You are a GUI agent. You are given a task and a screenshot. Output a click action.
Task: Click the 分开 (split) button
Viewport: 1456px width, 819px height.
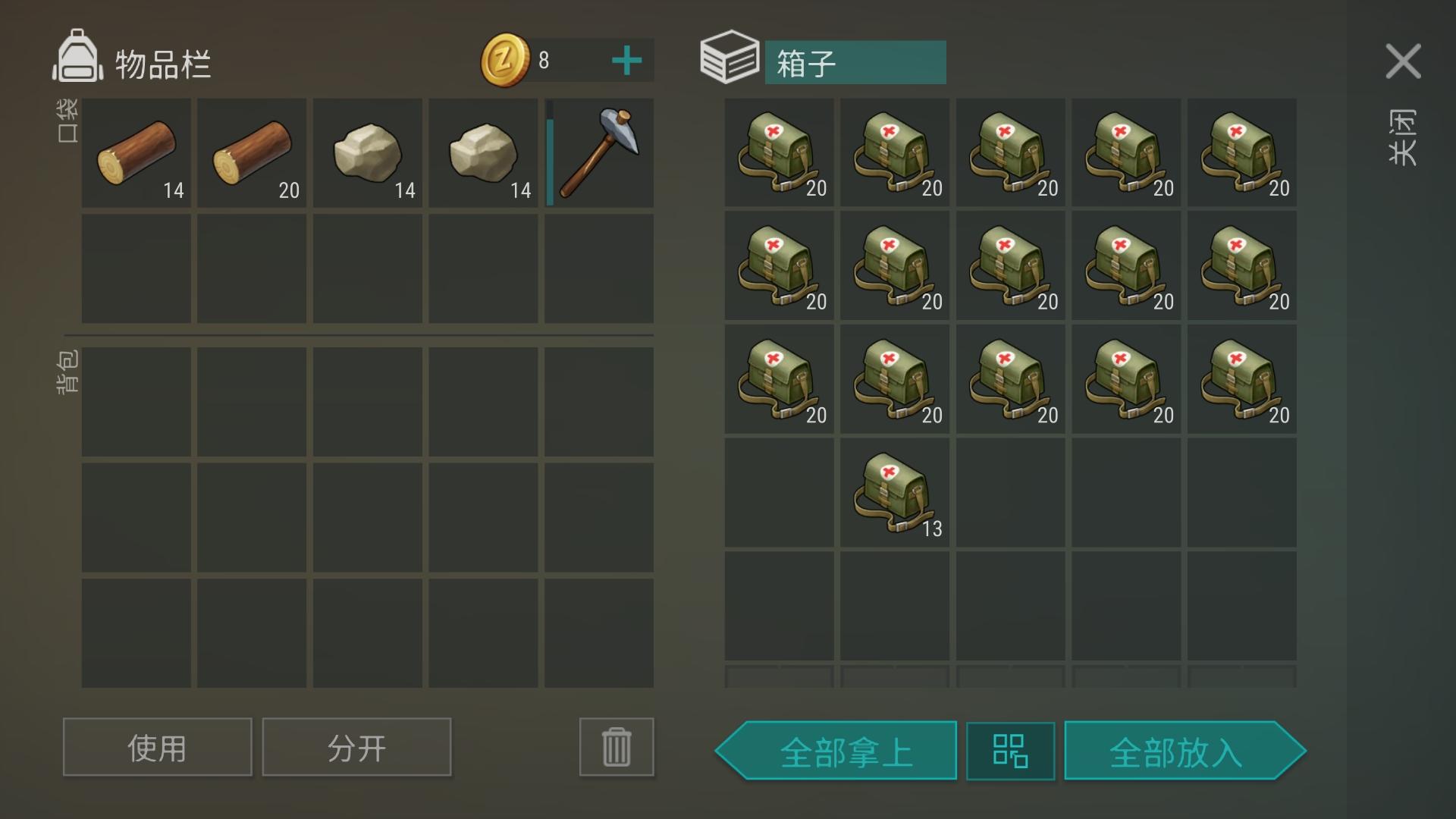356,747
